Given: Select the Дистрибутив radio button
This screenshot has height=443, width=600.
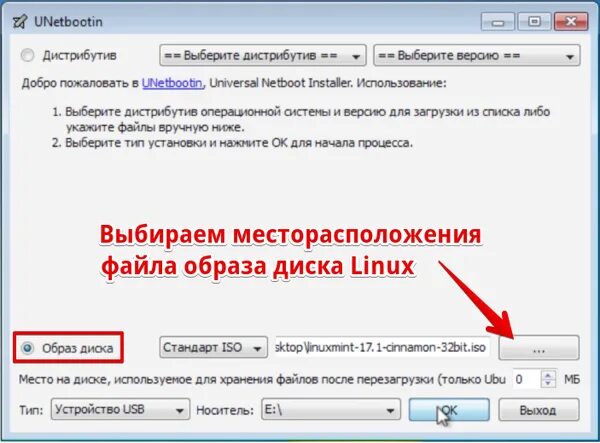Looking at the screenshot, I should 28,55.
